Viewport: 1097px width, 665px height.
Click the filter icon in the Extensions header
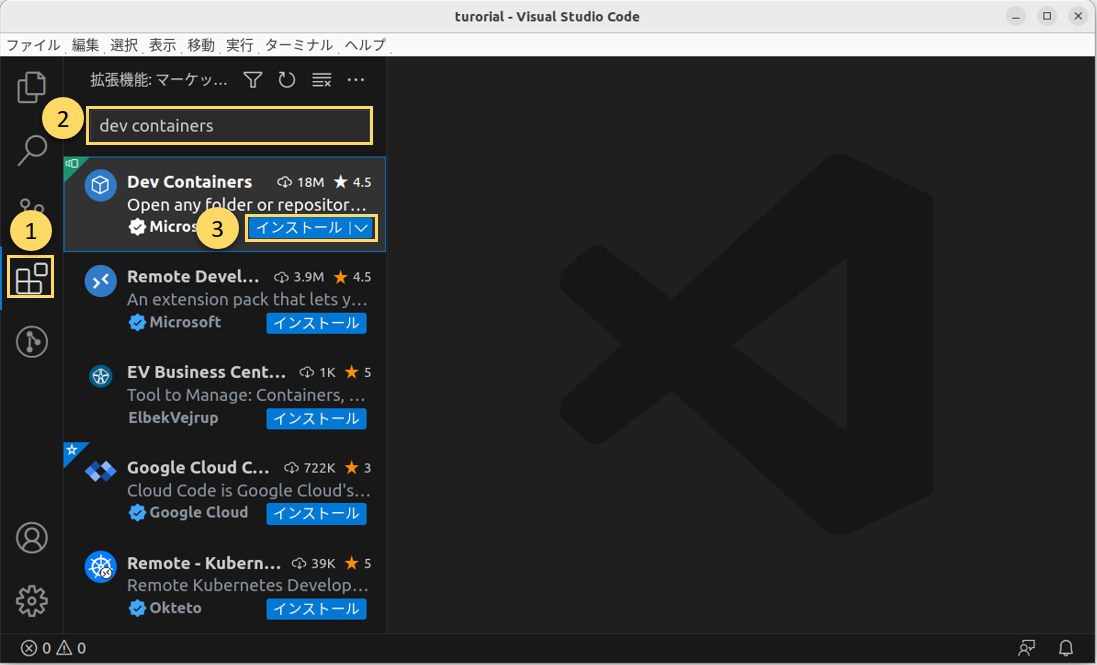click(252, 80)
